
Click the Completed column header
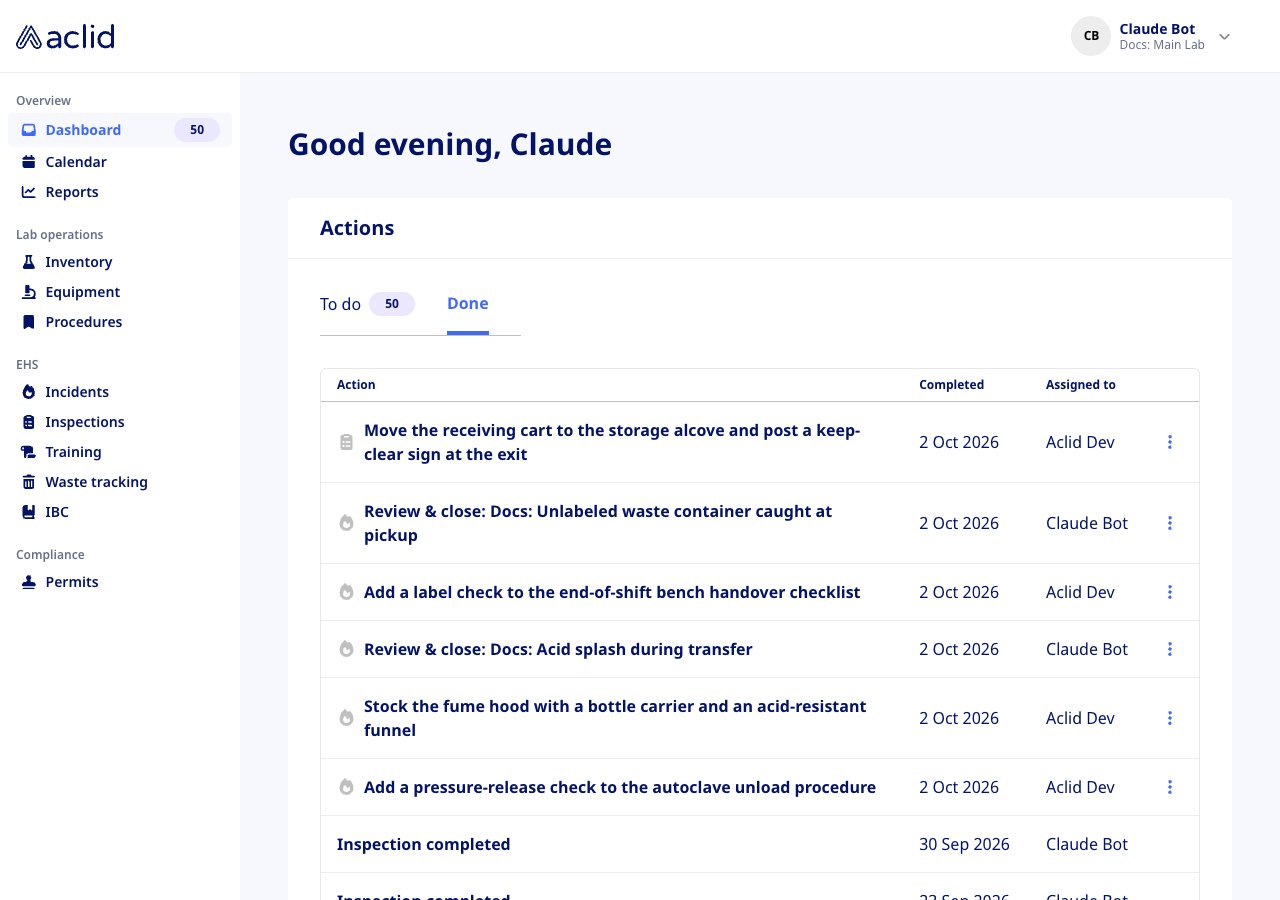[x=951, y=385]
